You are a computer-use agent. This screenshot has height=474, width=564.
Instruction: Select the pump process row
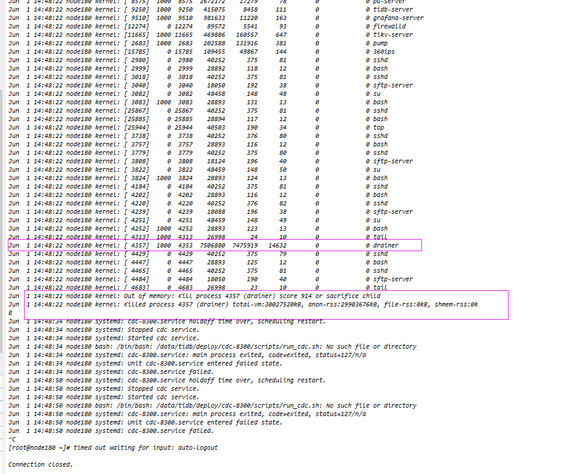click(198, 43)
